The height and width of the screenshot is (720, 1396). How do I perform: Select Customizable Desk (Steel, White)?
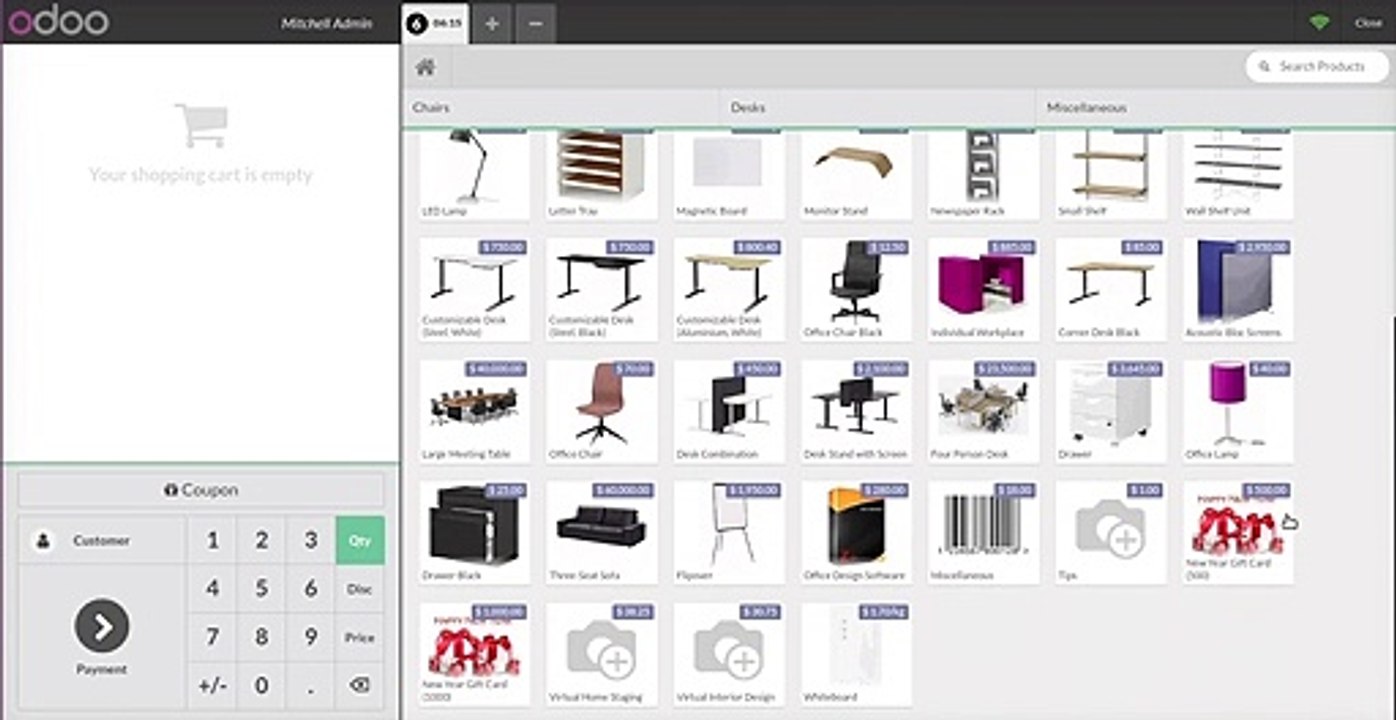[474, 289]
